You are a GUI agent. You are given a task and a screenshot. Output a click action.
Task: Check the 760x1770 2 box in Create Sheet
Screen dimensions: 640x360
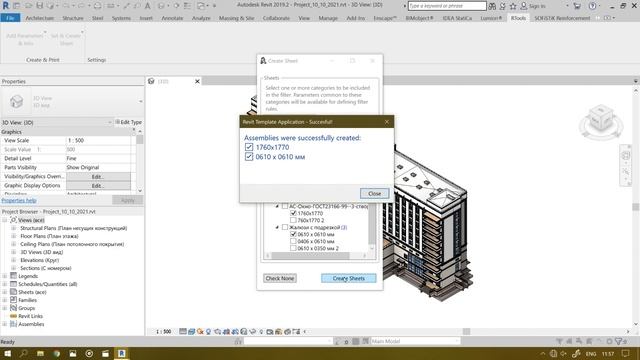(x=293, y=220)
